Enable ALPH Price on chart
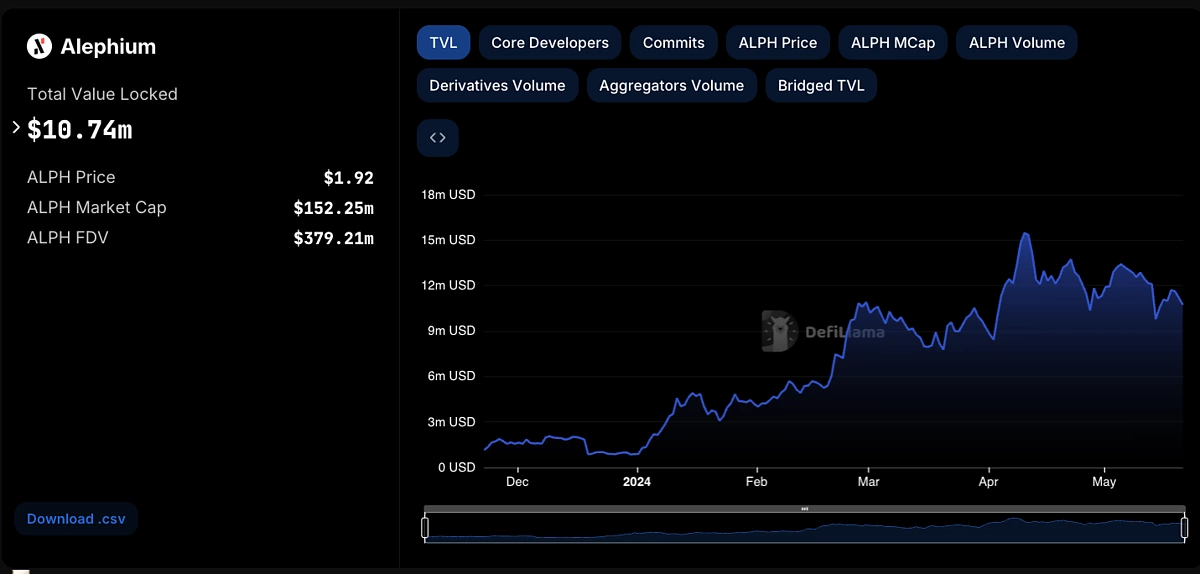The height and width of the screenshot is (574, 1200). pos(778,43)
